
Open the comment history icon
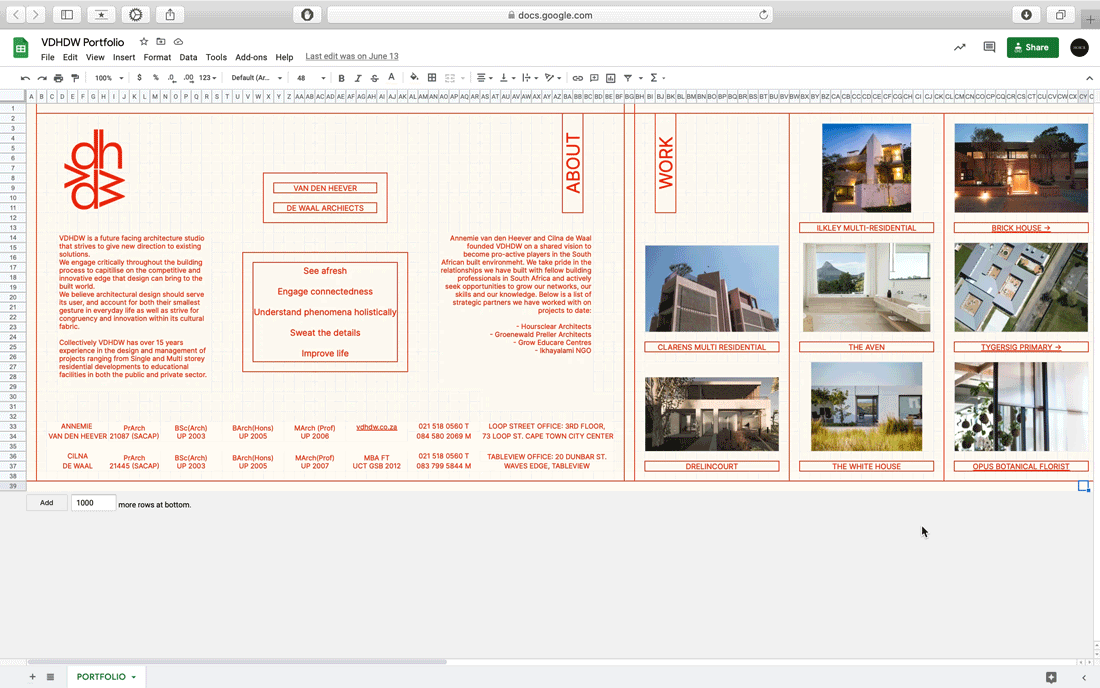[989, 47]
